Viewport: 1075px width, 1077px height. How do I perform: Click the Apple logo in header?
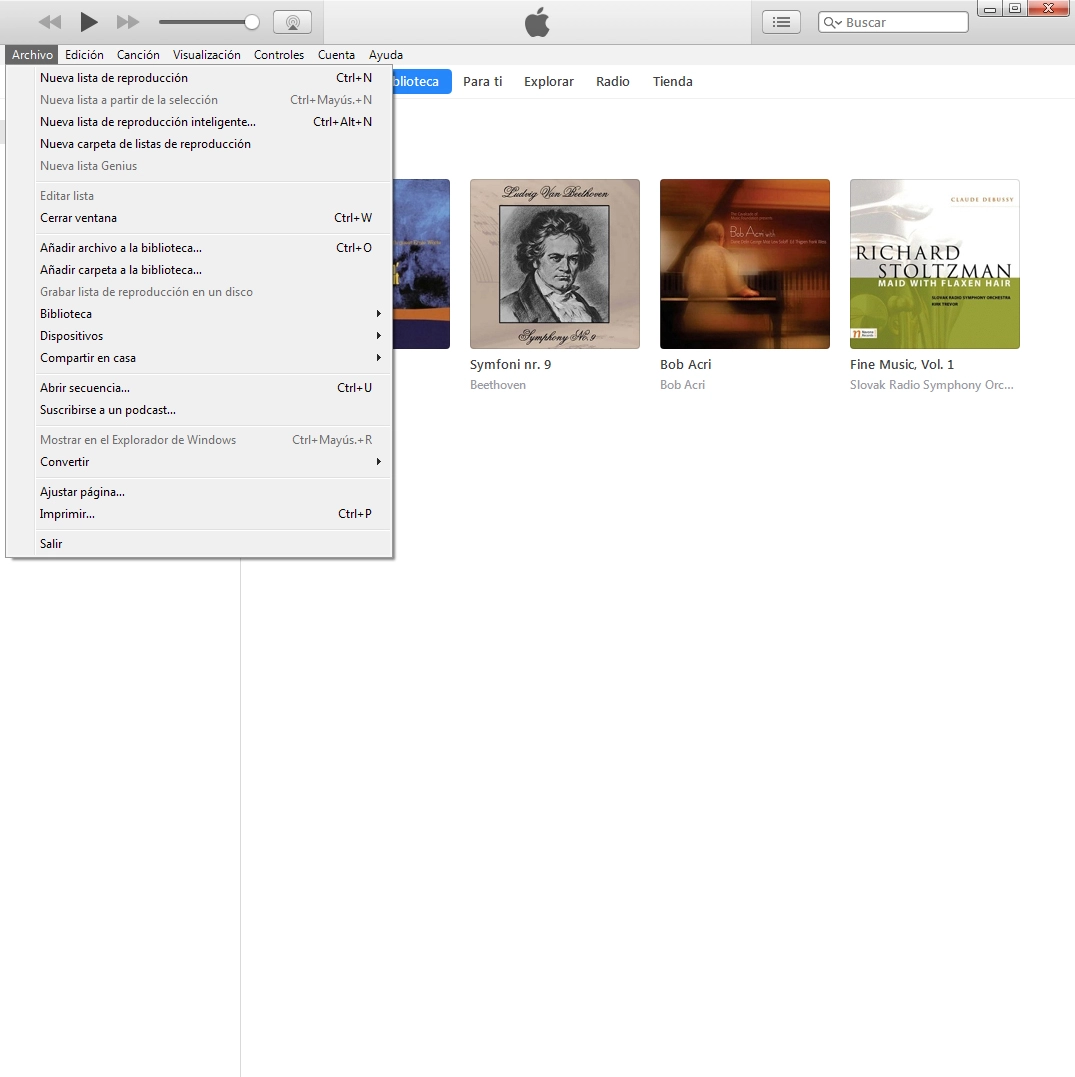(x=537, y=22)
